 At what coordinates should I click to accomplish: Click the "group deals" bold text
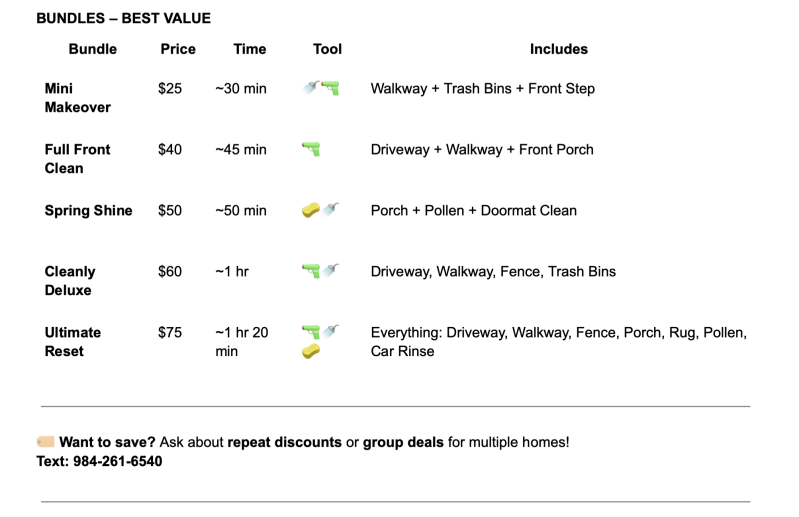pos(403,442)
